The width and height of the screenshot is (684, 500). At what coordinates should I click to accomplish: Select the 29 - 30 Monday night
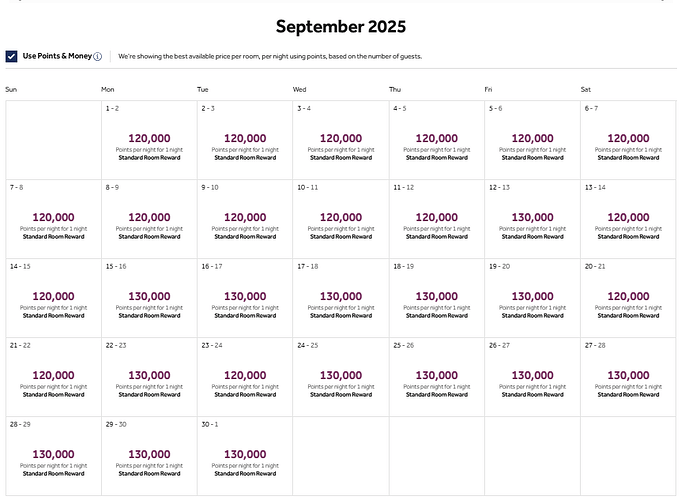(149, 456)
